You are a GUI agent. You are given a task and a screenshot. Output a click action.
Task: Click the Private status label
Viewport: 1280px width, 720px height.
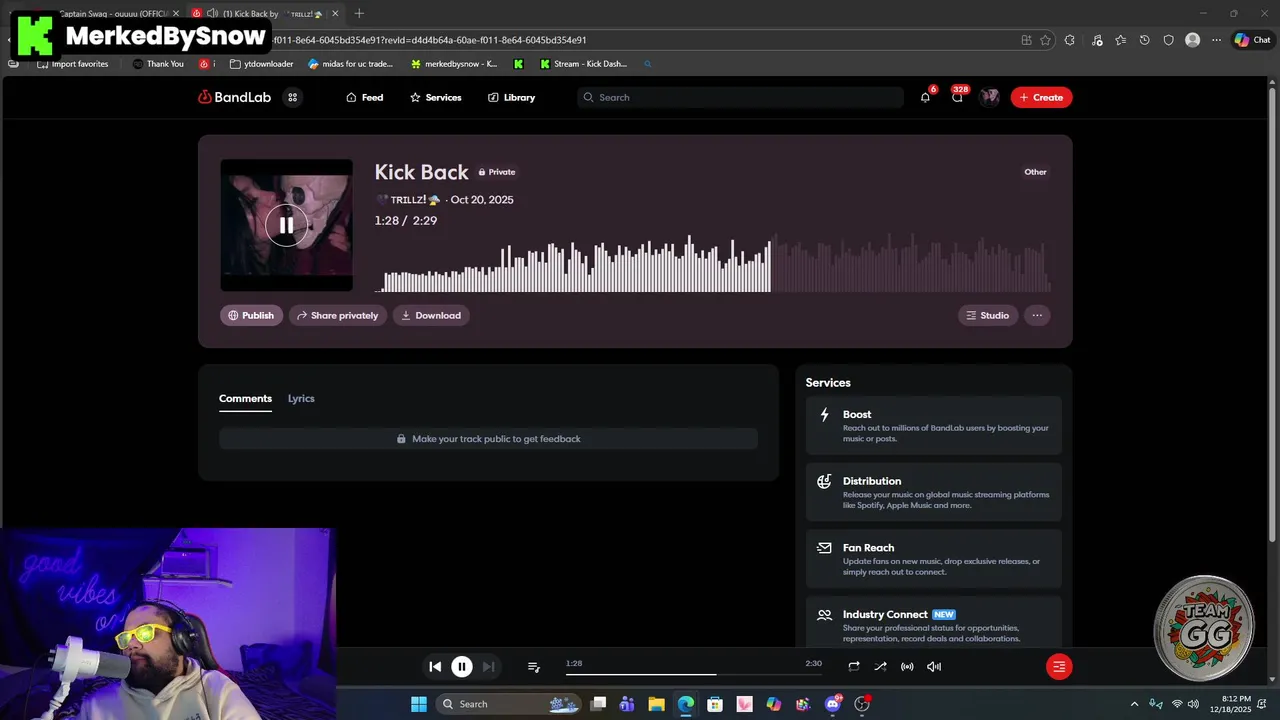pyautogui.click(x=496, y=172)
